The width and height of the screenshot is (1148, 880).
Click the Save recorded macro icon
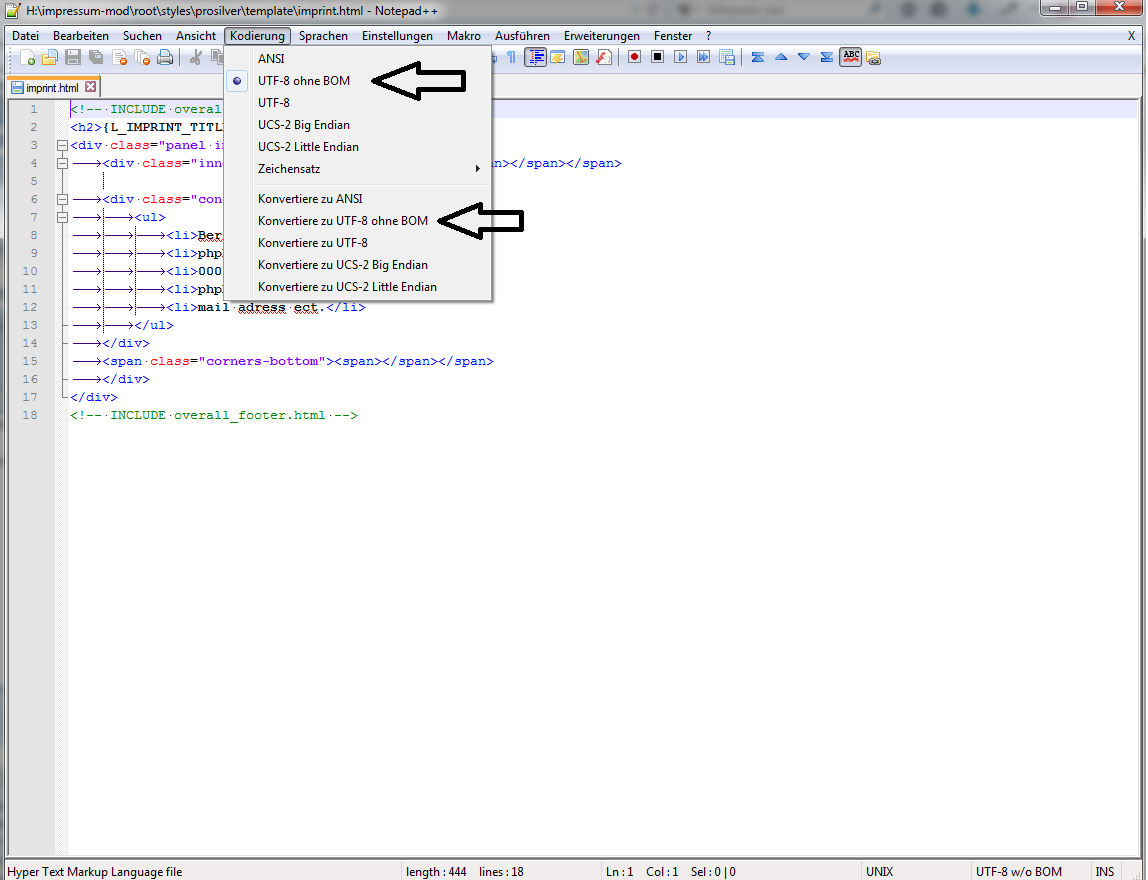pos(727,57)
